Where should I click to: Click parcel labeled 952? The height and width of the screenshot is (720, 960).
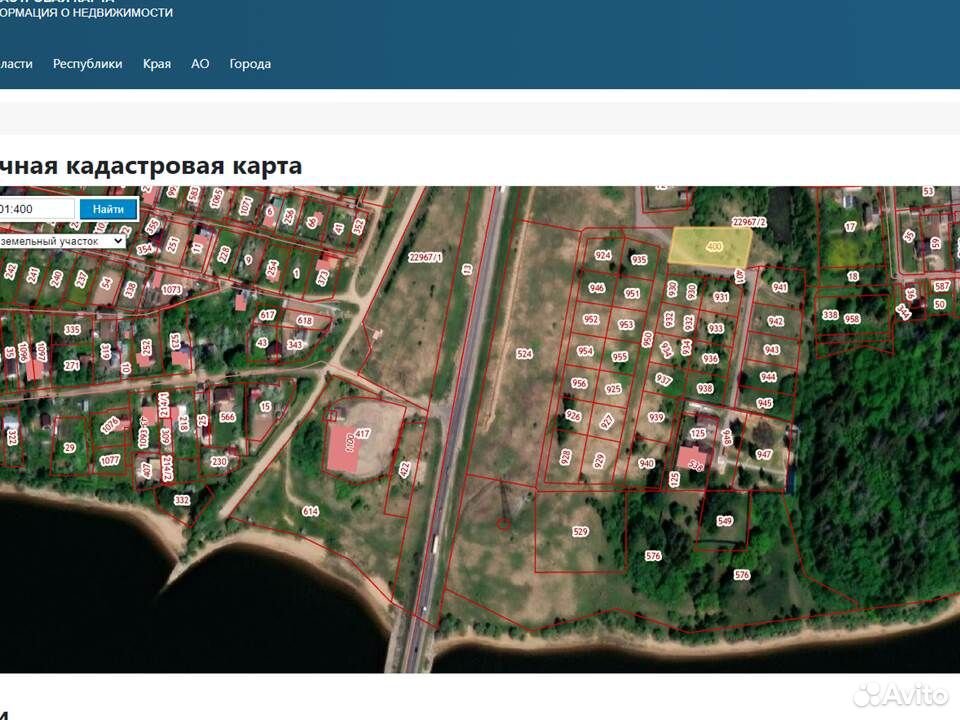[591, 319]
